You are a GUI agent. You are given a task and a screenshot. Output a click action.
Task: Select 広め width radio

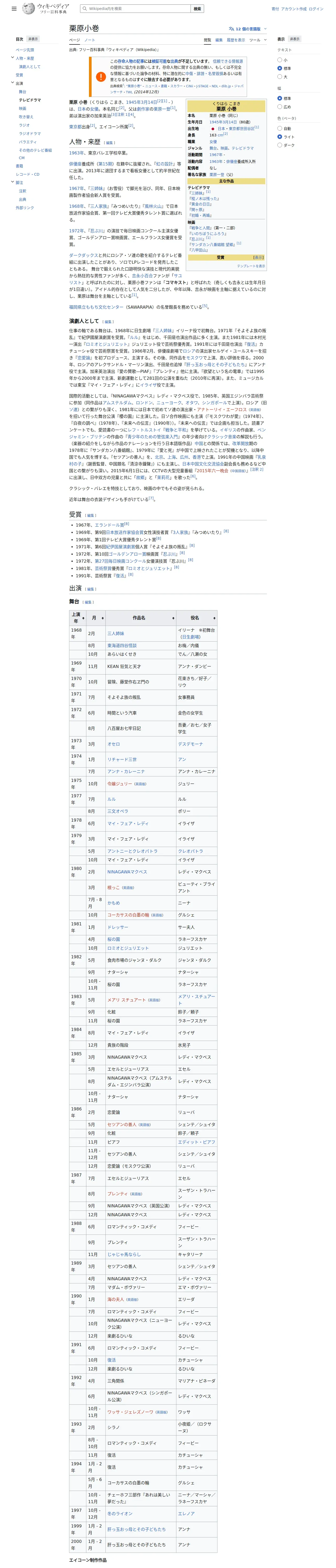coord(280,107)
